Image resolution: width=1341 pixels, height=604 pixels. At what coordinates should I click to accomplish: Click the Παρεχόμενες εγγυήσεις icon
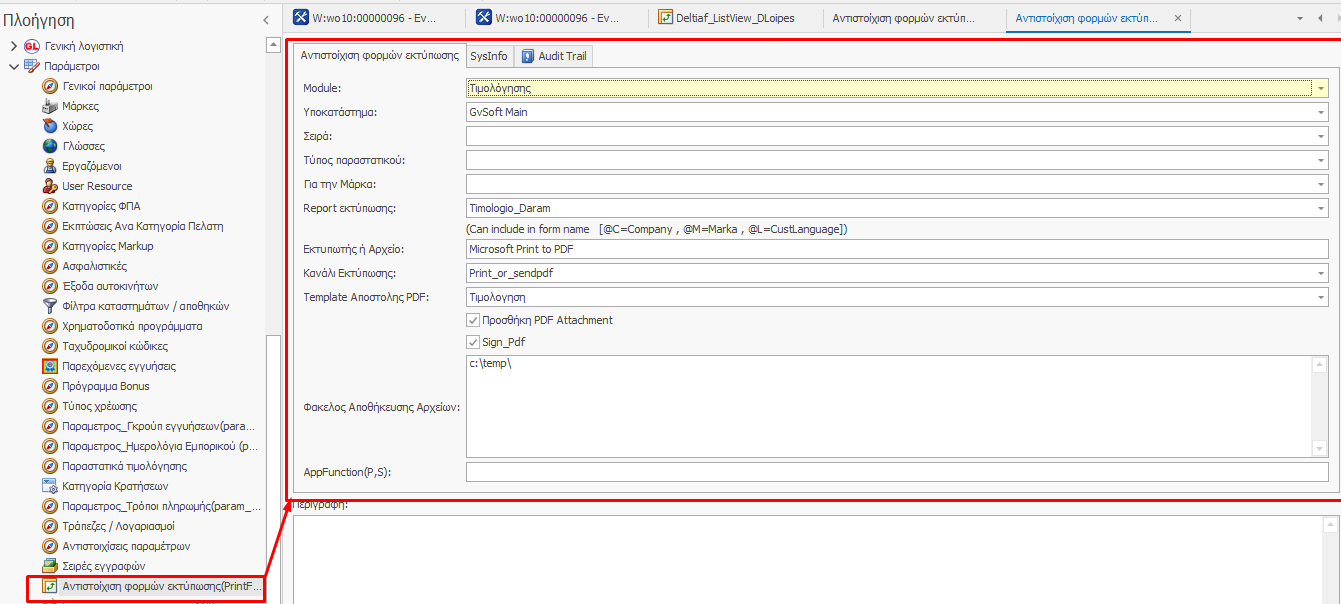pyautogui.click(x=50, y=366)
